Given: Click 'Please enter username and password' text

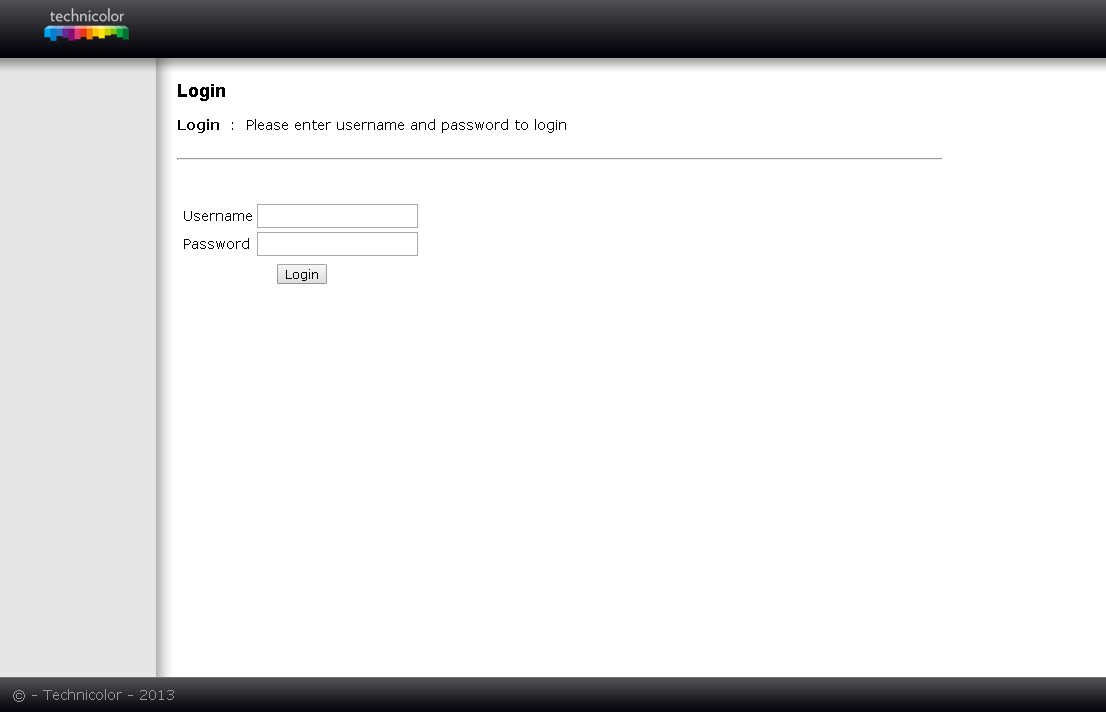Looking at the screenshot, I should 406,125.
